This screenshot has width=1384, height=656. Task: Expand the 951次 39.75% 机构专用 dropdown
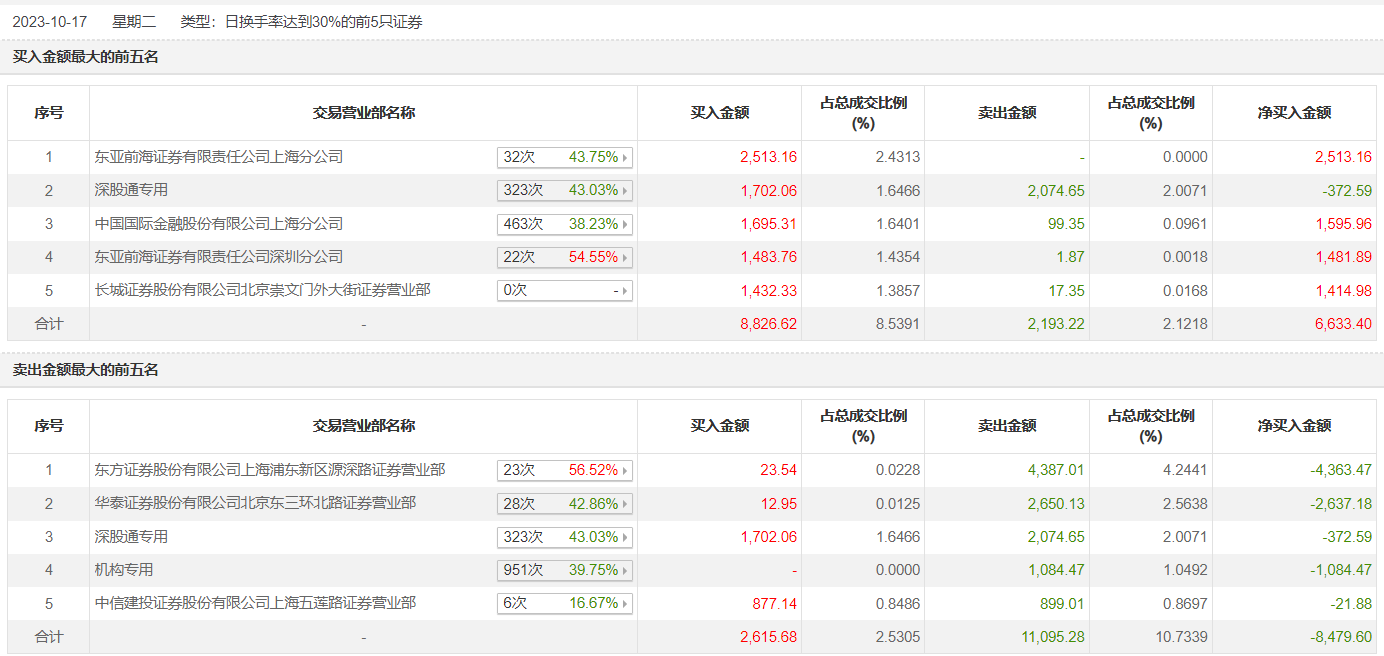(565, 570)
